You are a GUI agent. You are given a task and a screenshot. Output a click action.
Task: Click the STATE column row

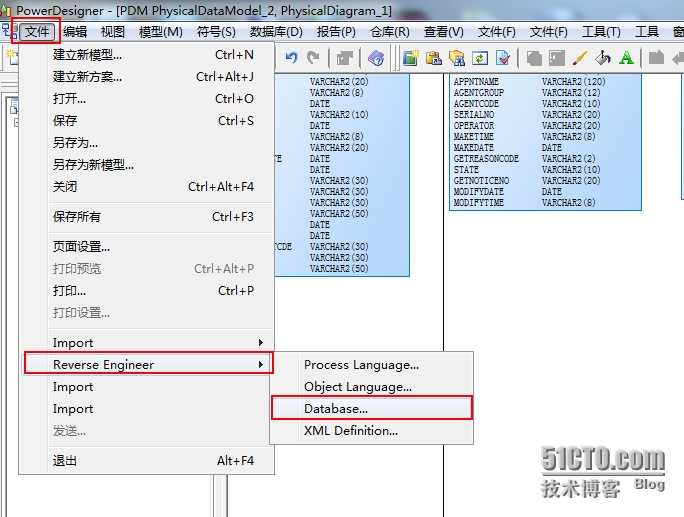[x=545, y=169]
